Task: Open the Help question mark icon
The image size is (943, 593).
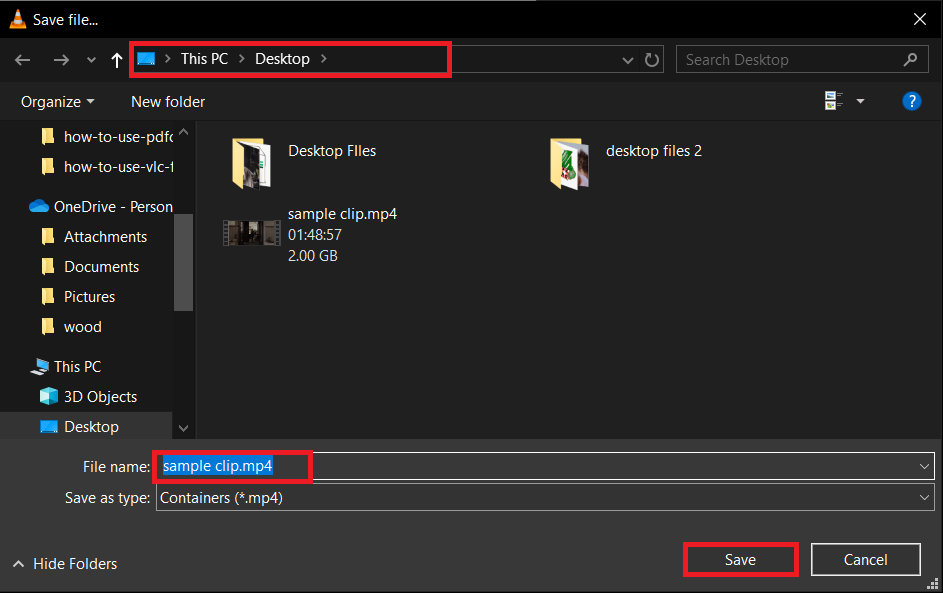Action: [x=911, y=101]
